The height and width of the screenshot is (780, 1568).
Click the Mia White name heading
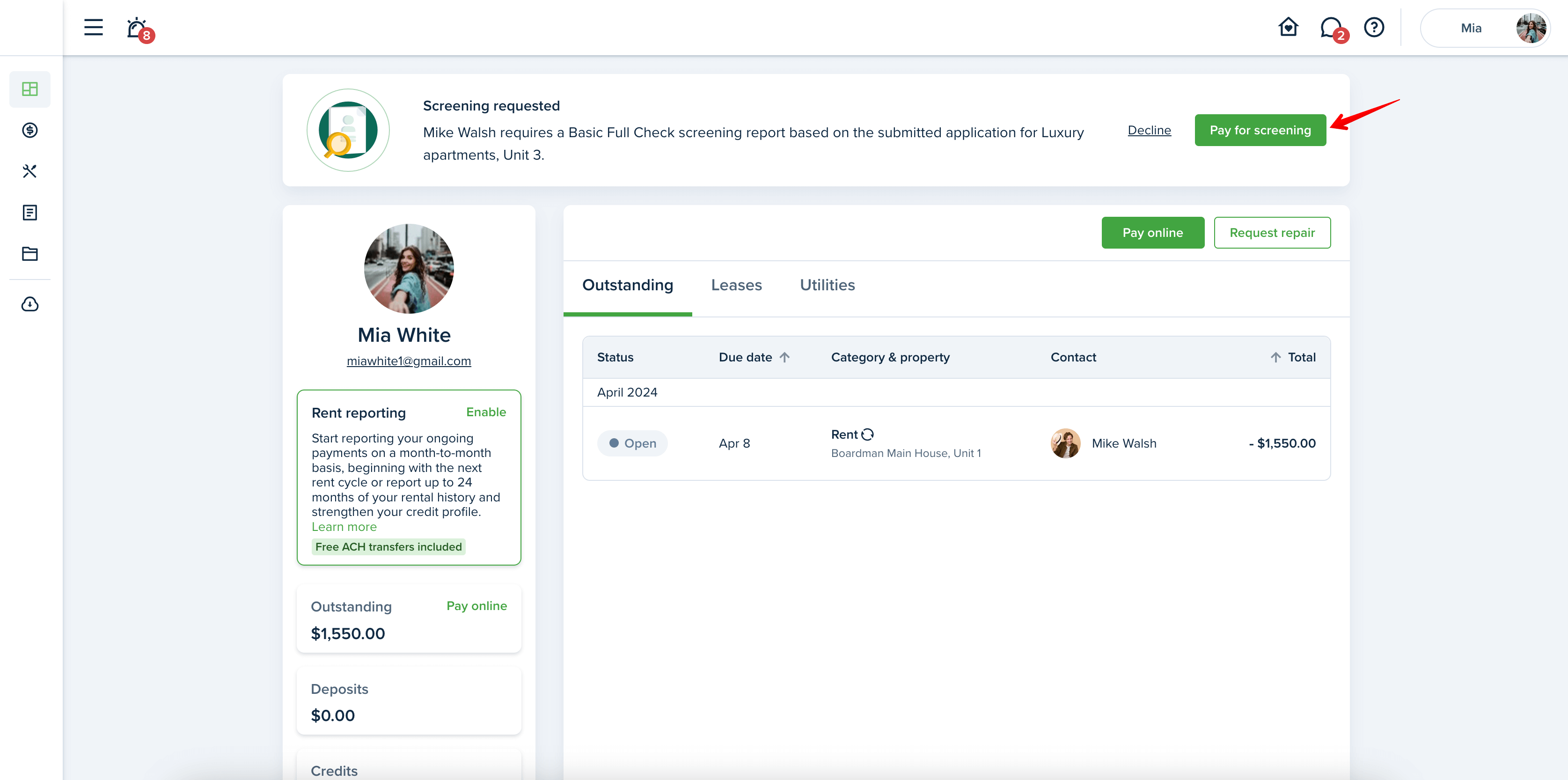click(404, 335)
